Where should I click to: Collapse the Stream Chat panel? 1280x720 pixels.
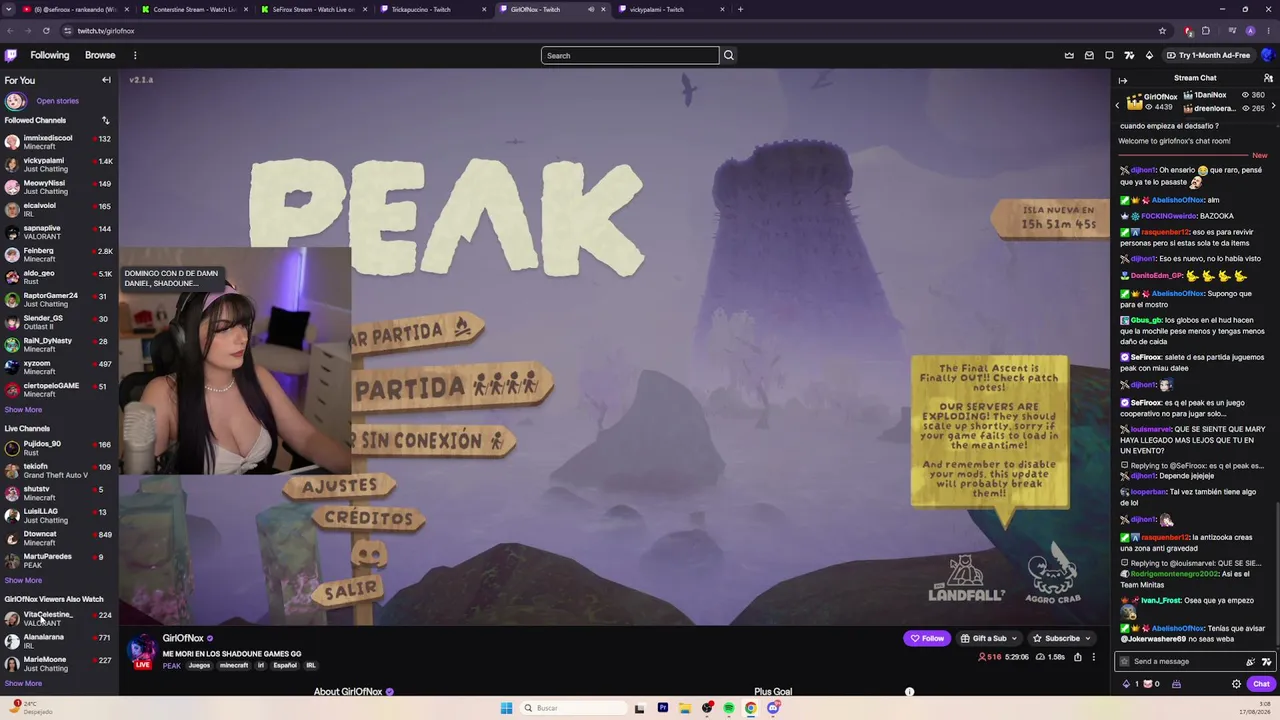click(1123, 80)
